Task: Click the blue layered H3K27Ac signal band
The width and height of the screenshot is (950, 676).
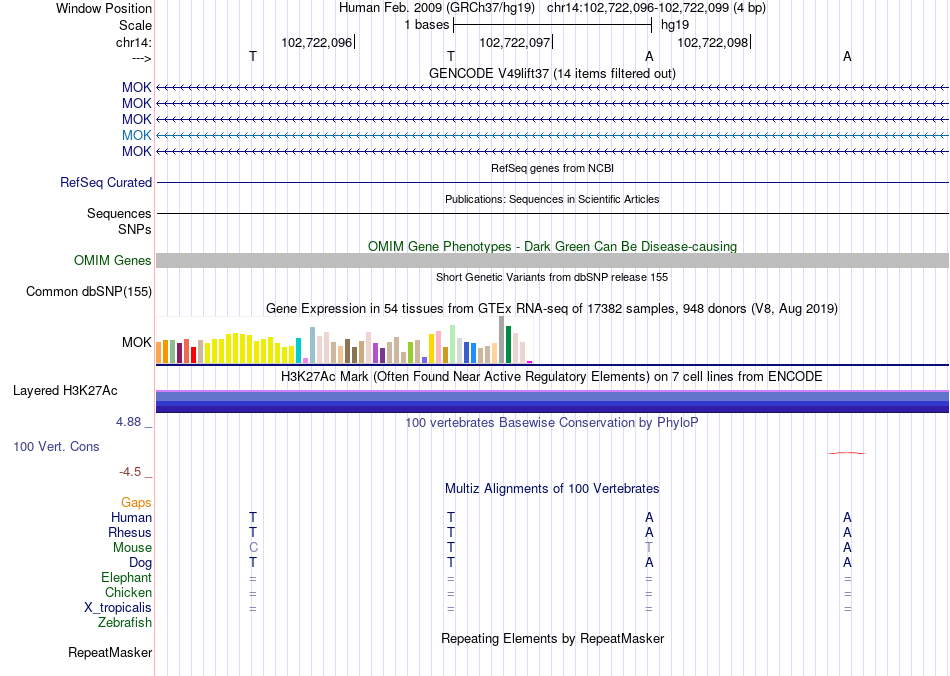Action: click(552, 402)
